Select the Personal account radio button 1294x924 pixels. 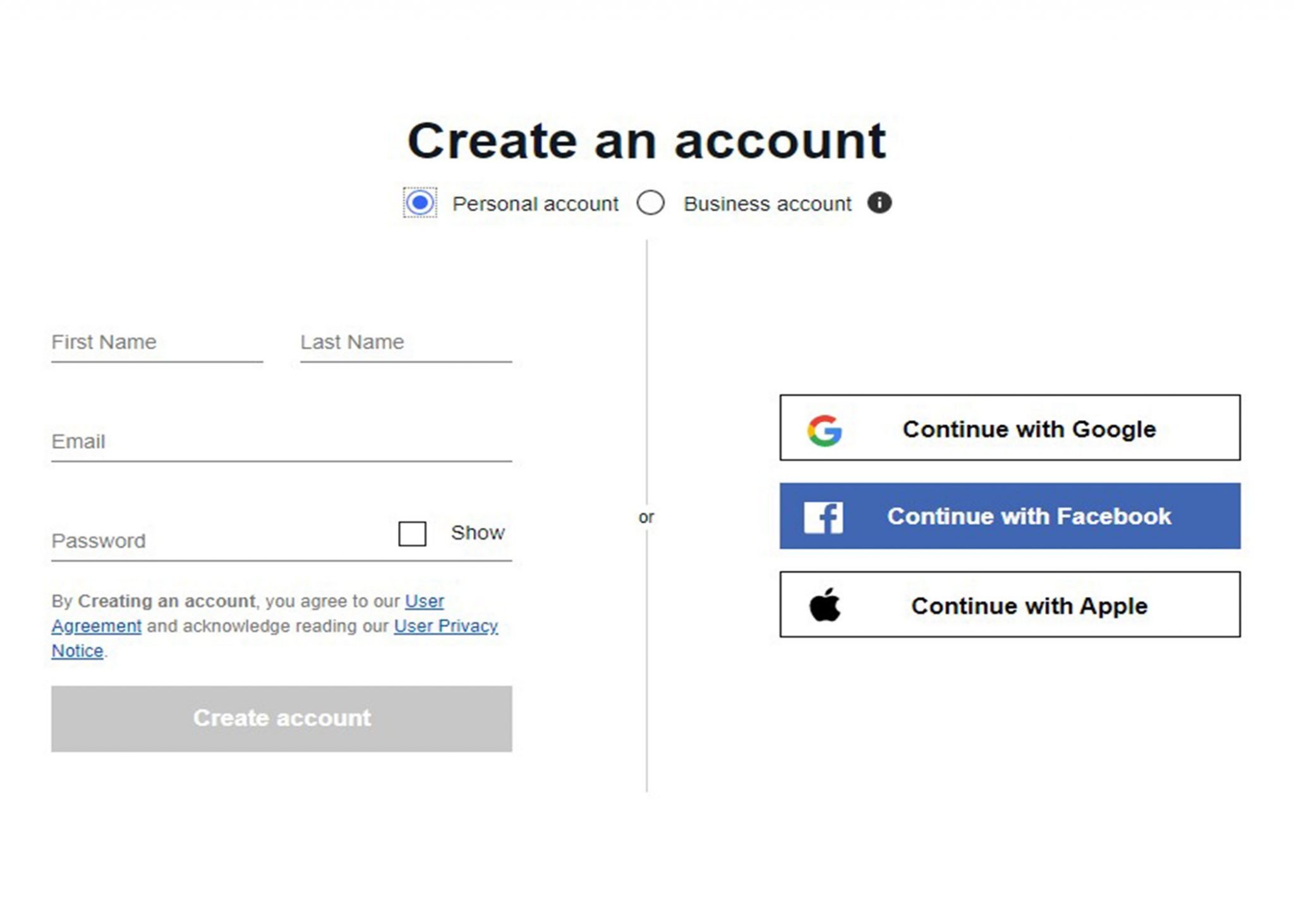point(419,203)
